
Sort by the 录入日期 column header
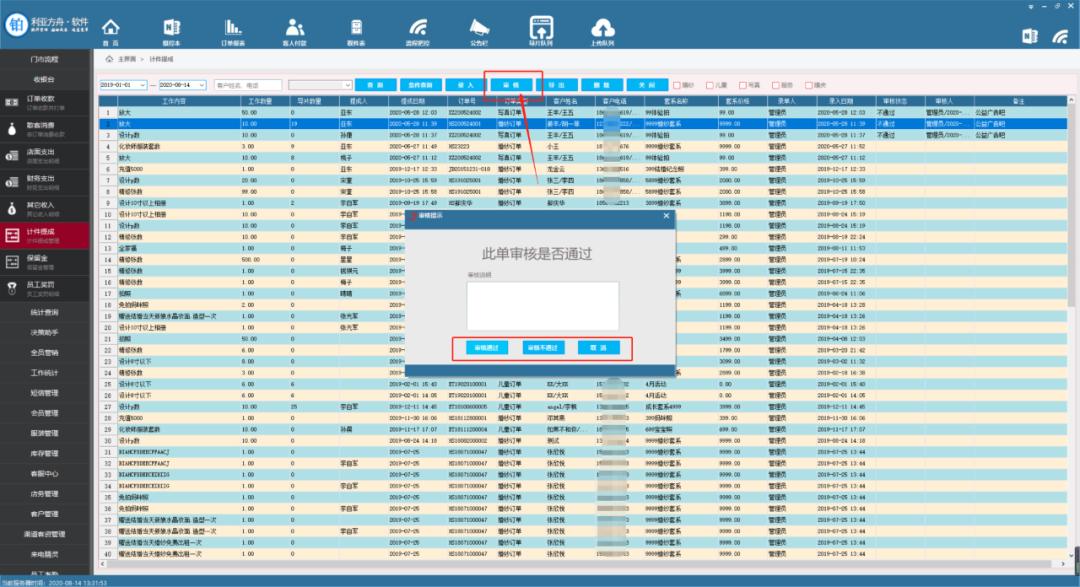click(841, 101)
